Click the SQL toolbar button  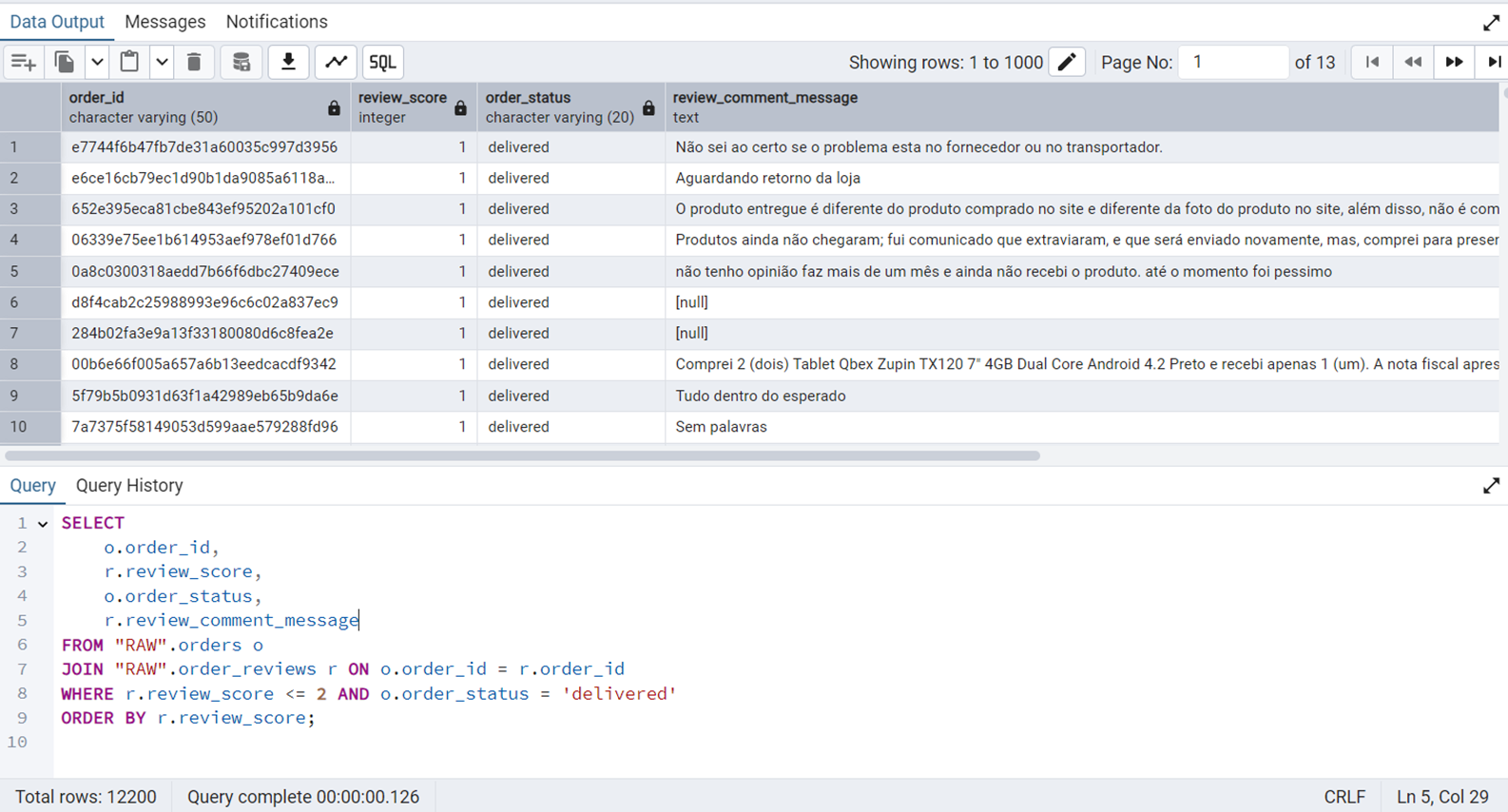382,63
